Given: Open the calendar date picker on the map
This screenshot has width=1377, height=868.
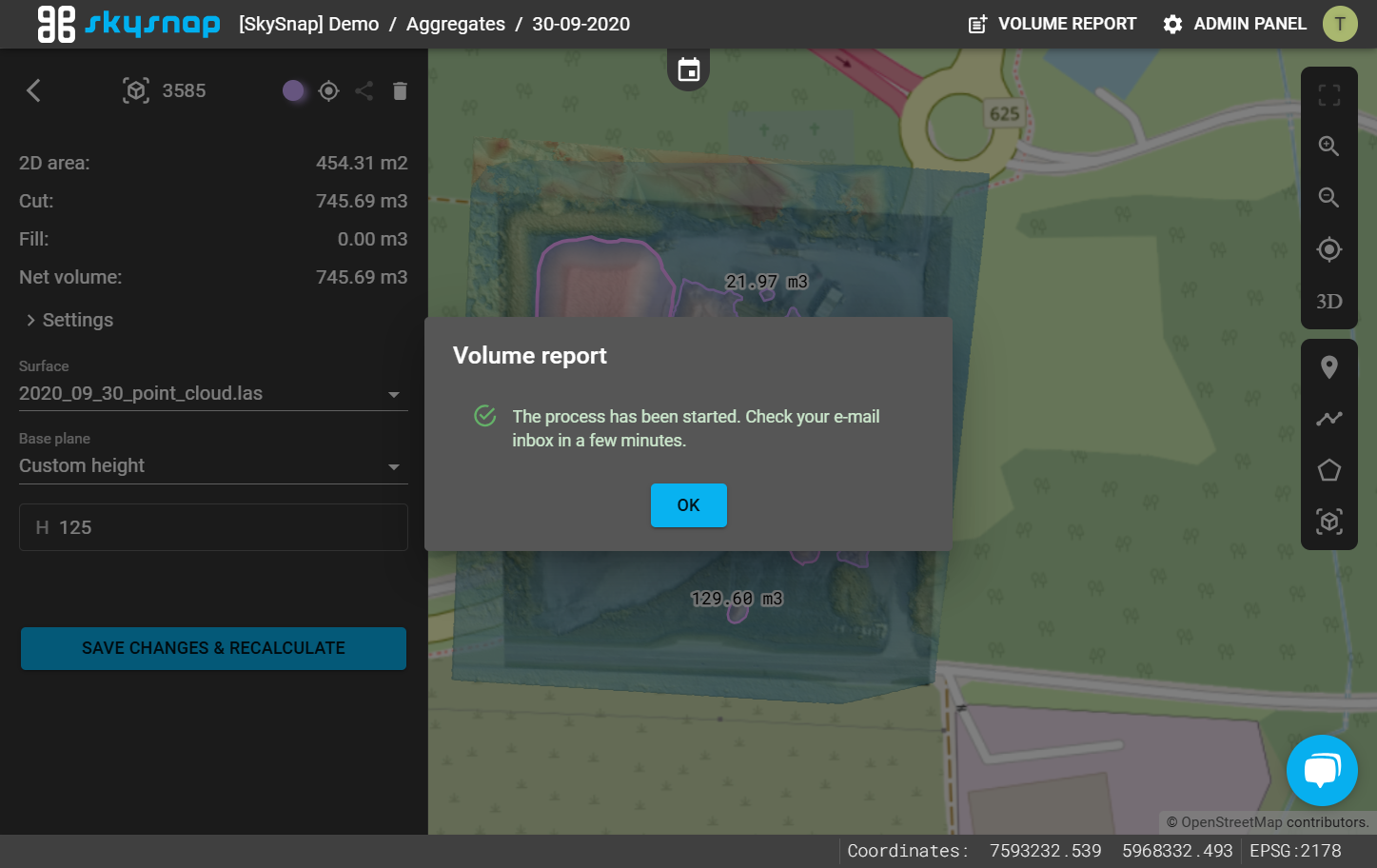Looking at the screenshot, I should coord(689,69).
